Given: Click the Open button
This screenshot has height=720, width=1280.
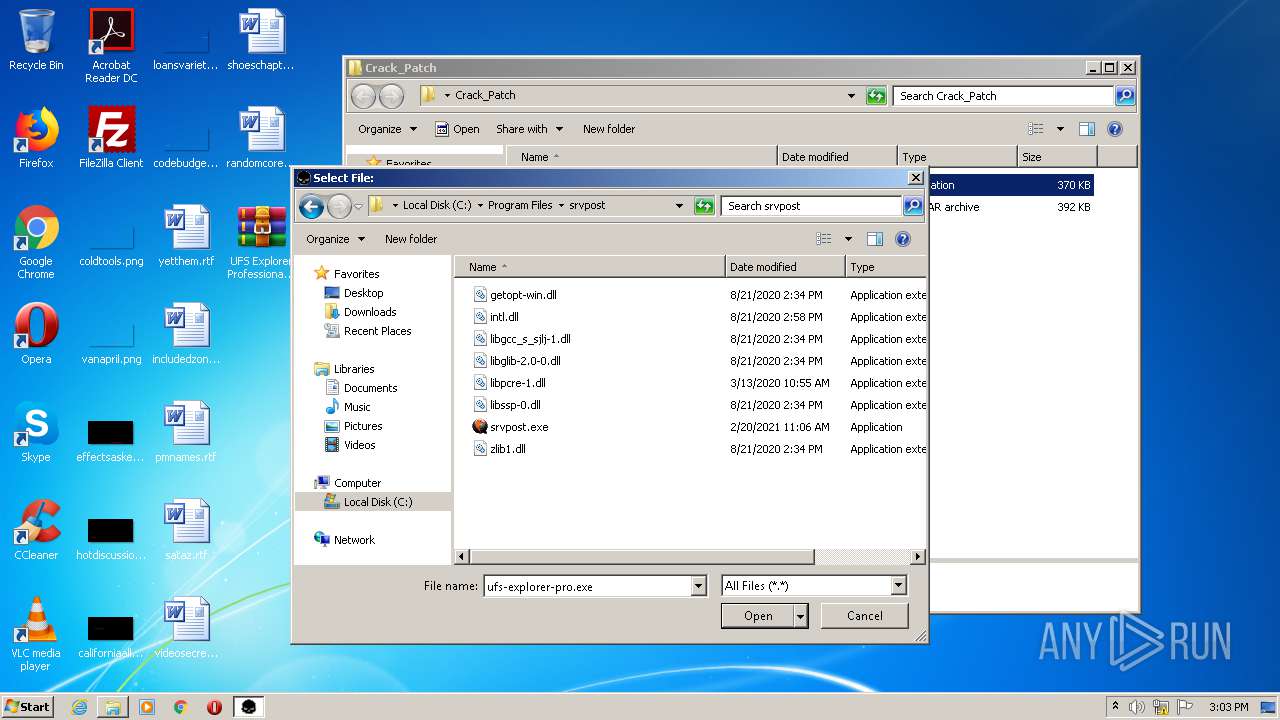Looking at the screenshot, I should pyautogui.click(x=757, y=616).
